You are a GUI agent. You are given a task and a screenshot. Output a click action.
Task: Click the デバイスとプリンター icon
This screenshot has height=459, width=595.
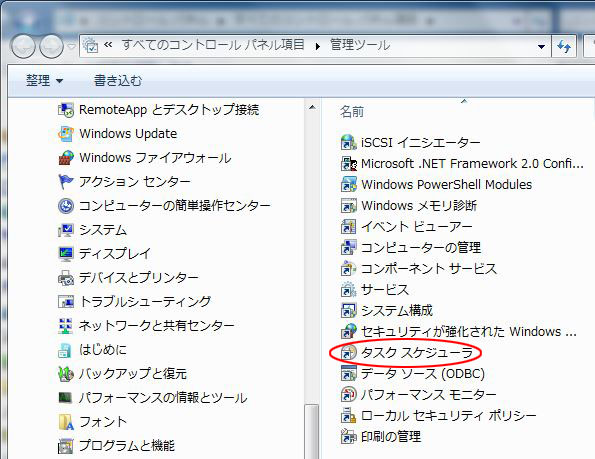[66, 278]
